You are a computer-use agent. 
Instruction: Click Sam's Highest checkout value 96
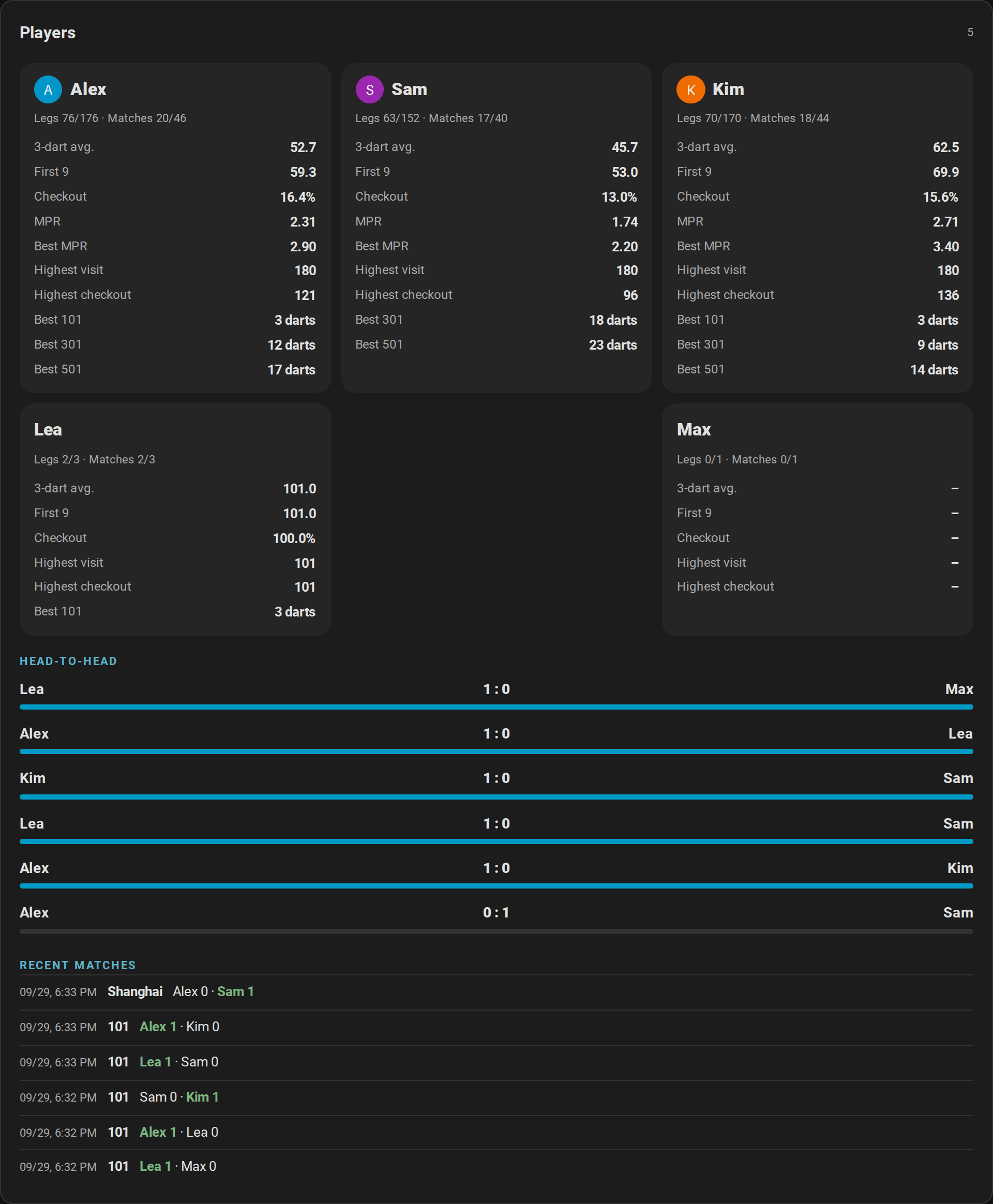630,295
